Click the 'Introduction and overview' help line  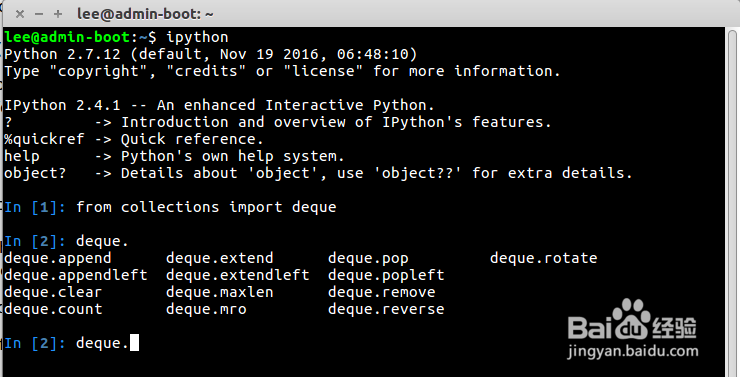(278, 122)
